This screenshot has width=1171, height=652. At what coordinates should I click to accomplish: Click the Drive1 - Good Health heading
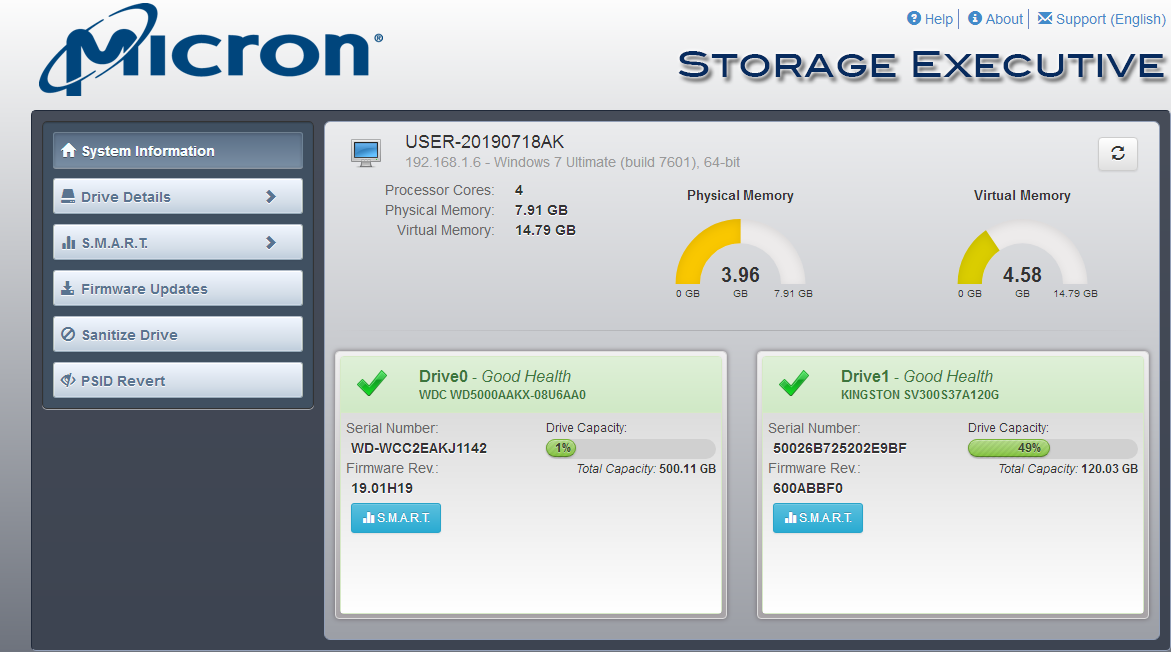point(917,376)
